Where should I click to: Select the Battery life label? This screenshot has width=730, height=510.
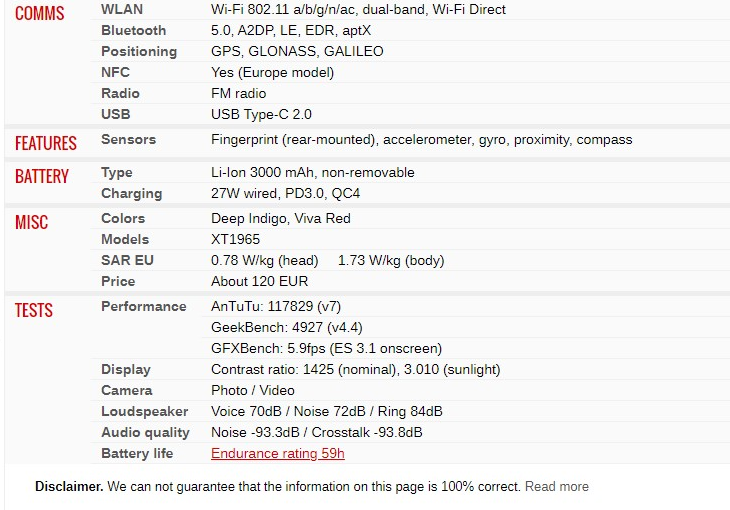coord(137,453)
